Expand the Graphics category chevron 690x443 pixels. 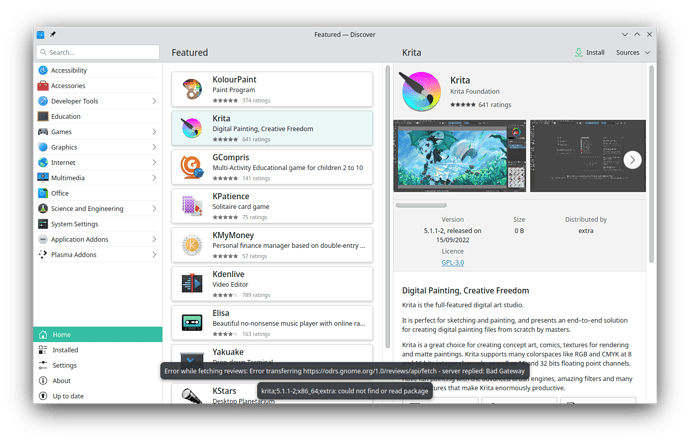click(x=154, y=147)
